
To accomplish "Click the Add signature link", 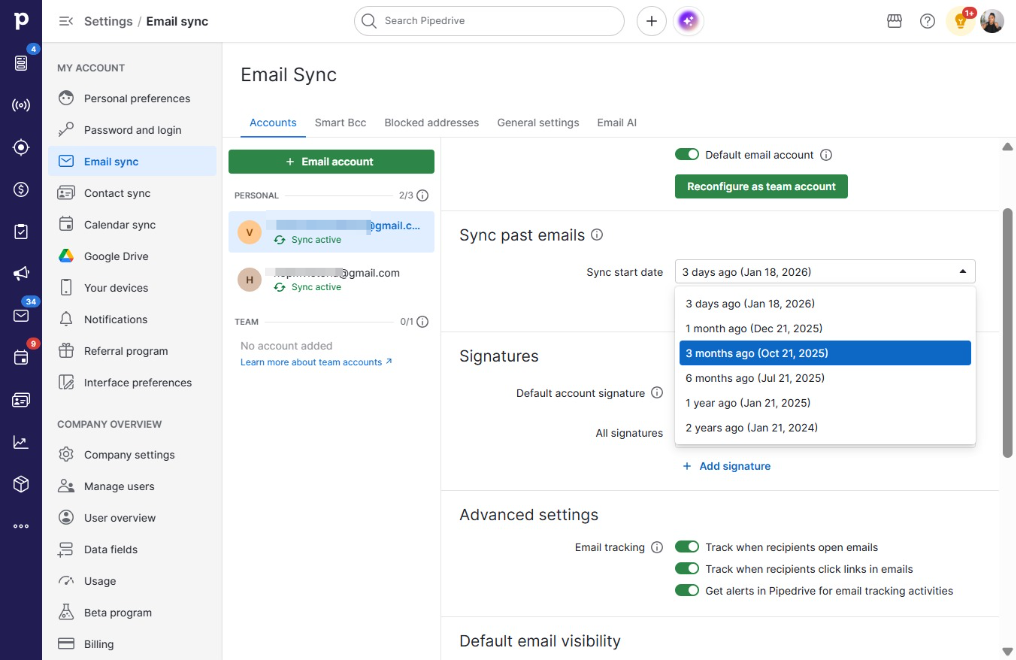I will [x=727, y=466].
